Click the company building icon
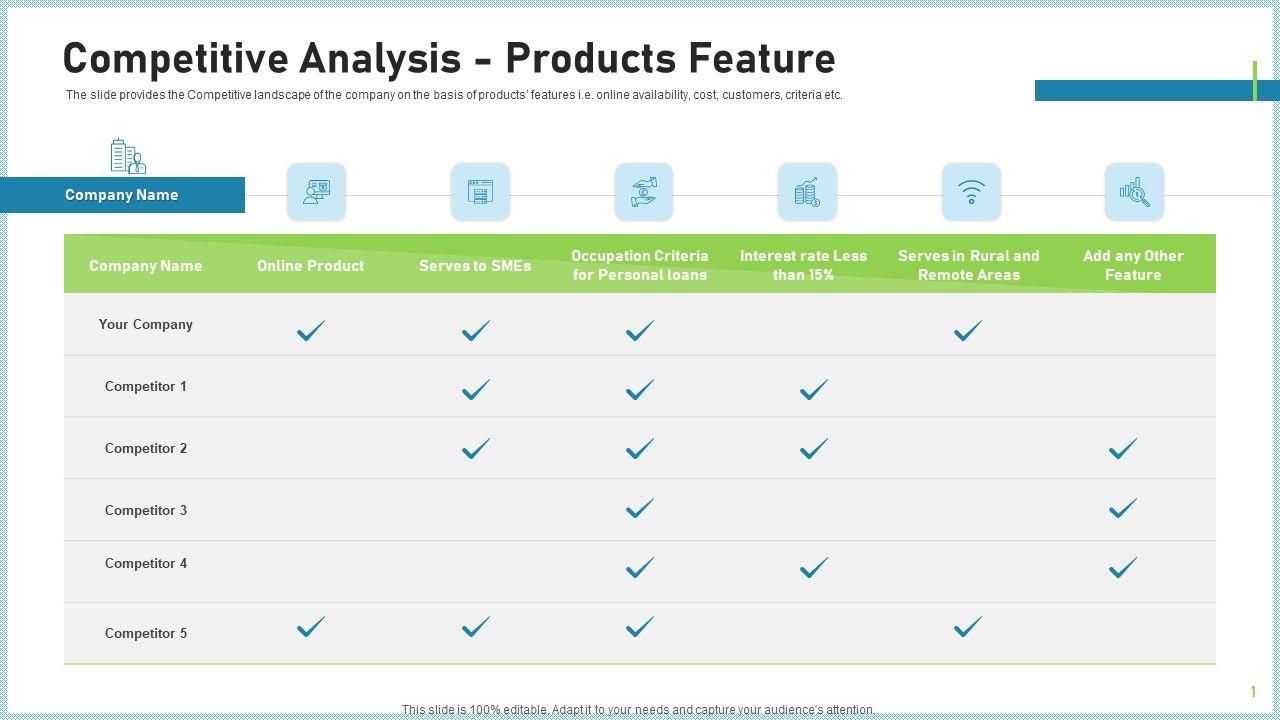 (x=127, y=156)
